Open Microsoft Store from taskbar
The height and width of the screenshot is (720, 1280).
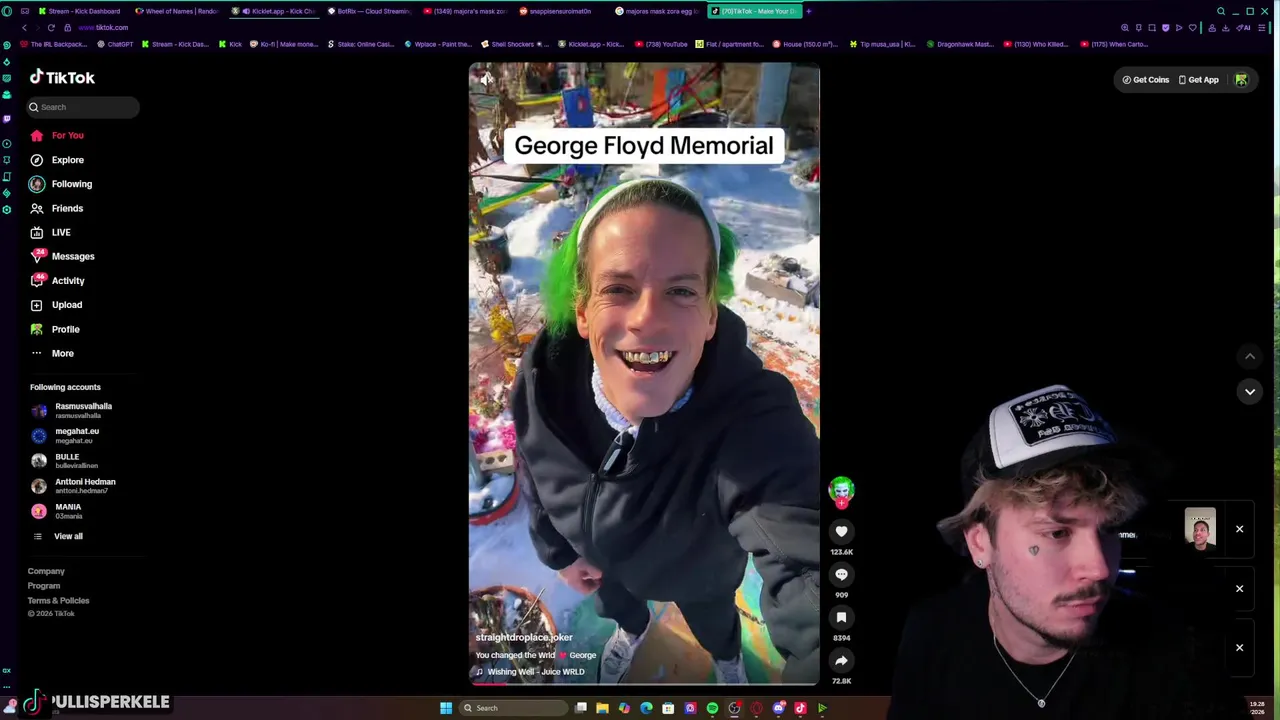point(668,708)
